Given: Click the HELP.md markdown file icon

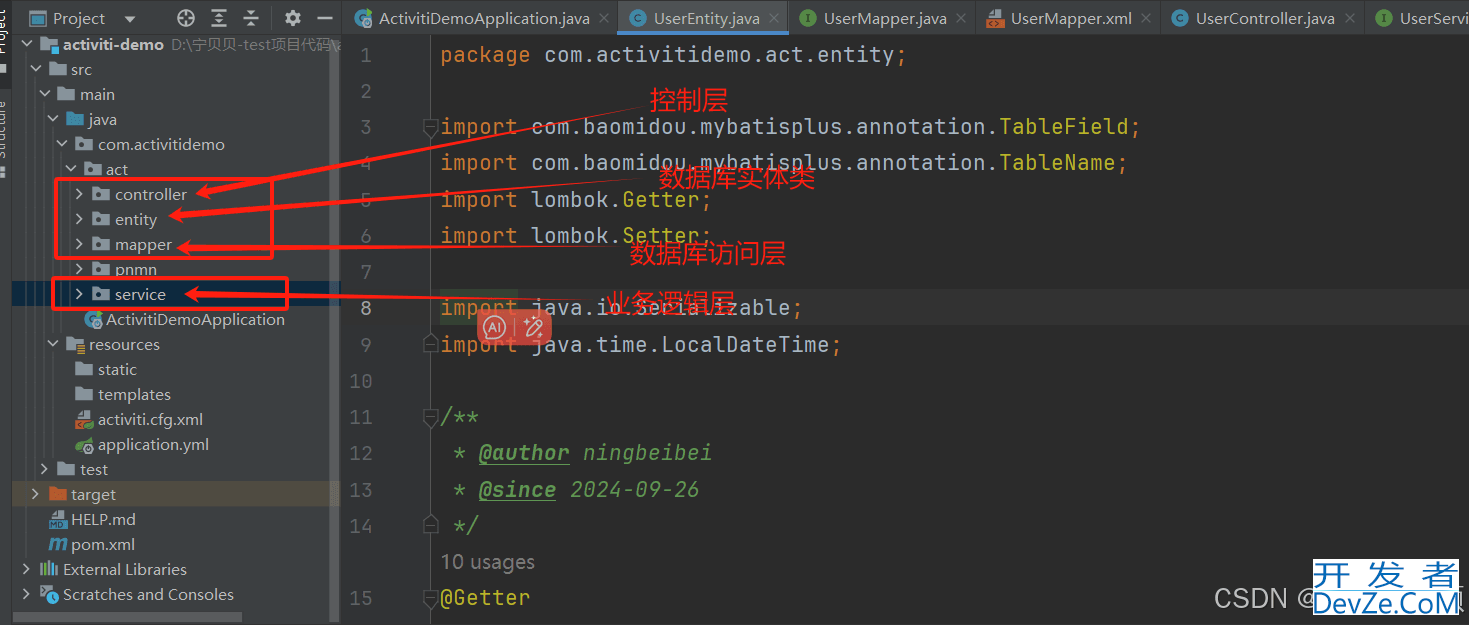Looking at the screenshot, I should (x=57, y=519).
